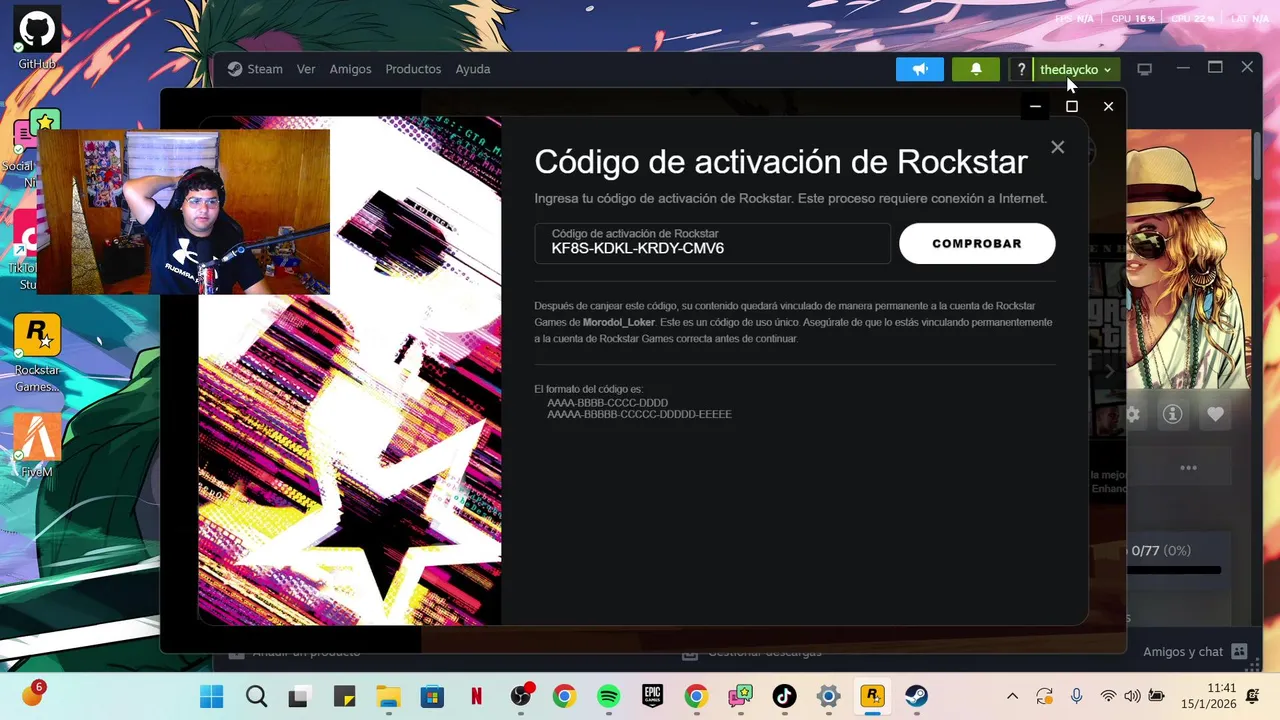Open the GitHub desktop shortcut
Viewport: 1280px width, 720px height.
[37, 36]
